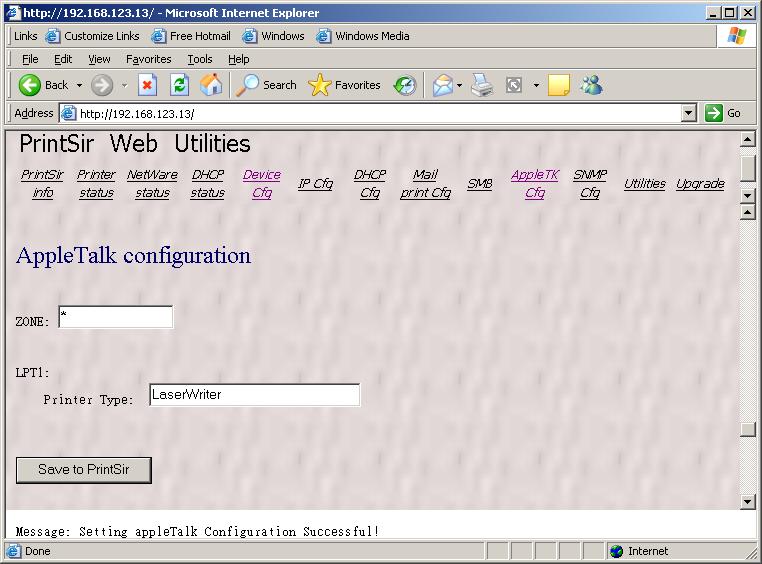
Task: Open the Address bar dropdown list
Action: click(x=688, y=113)
